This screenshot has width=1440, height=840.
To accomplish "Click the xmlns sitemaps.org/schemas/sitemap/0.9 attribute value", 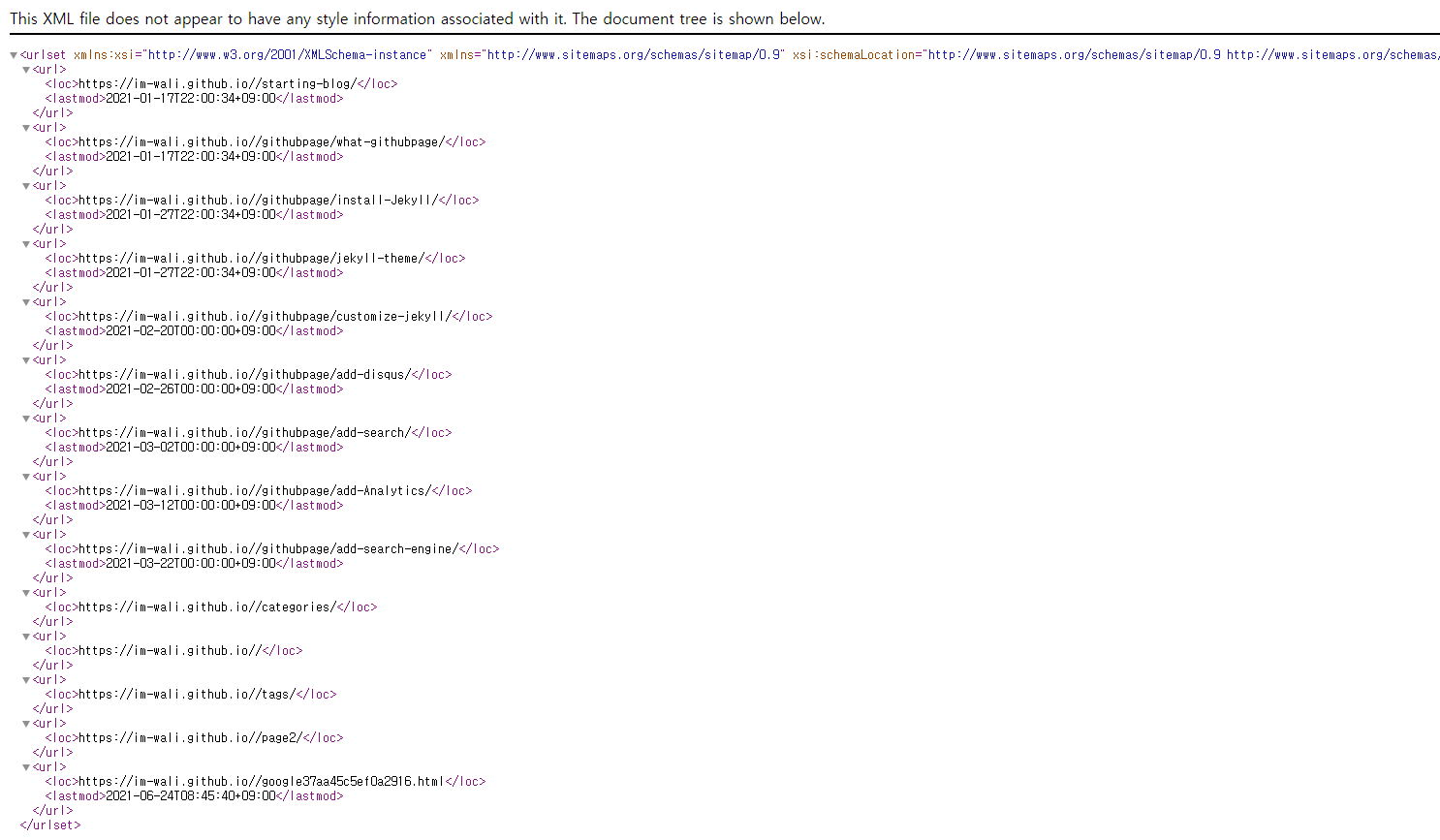I will point(636,55).
